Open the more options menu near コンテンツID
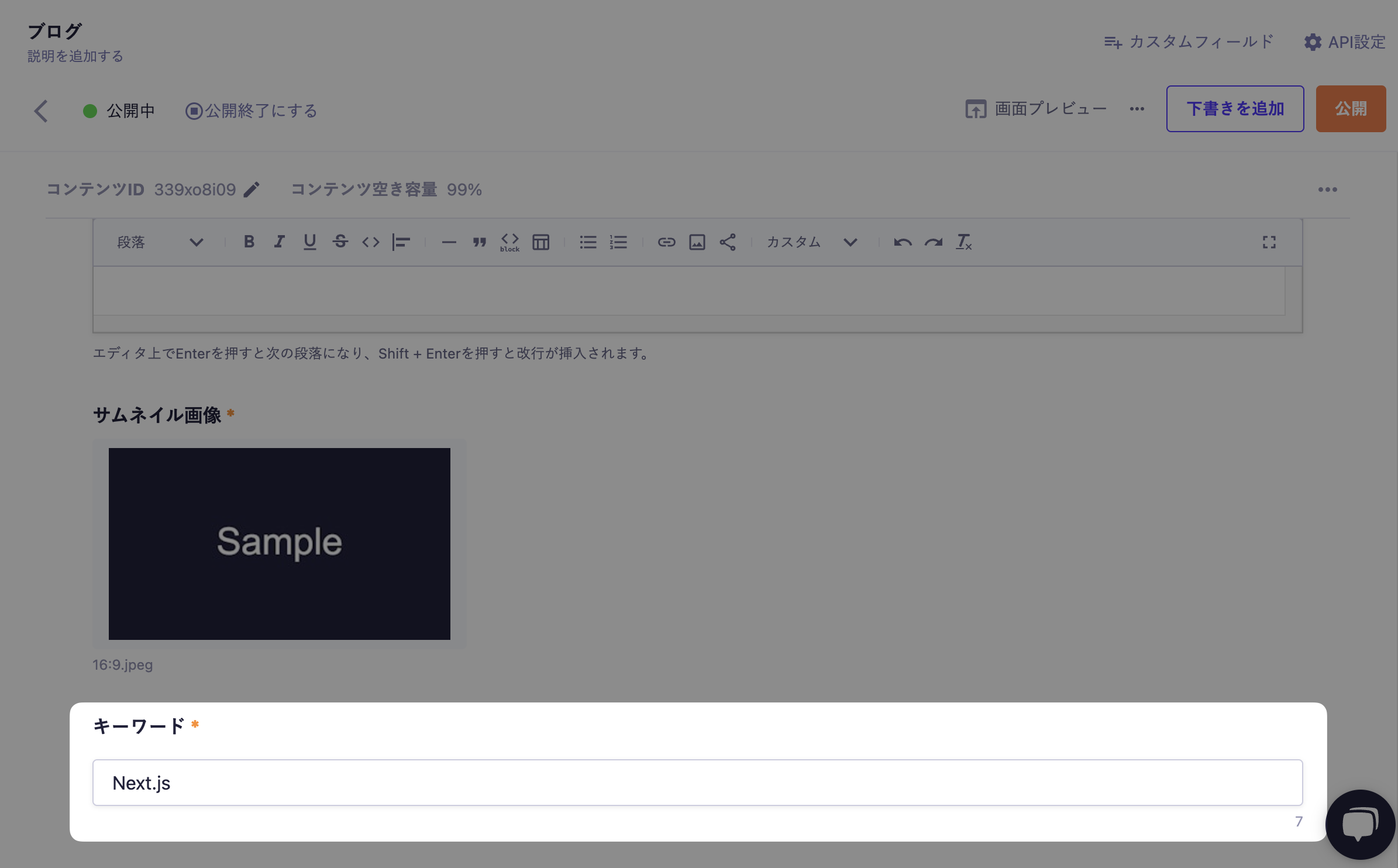The image size is (1398, 868). (x=1328, y=189)
